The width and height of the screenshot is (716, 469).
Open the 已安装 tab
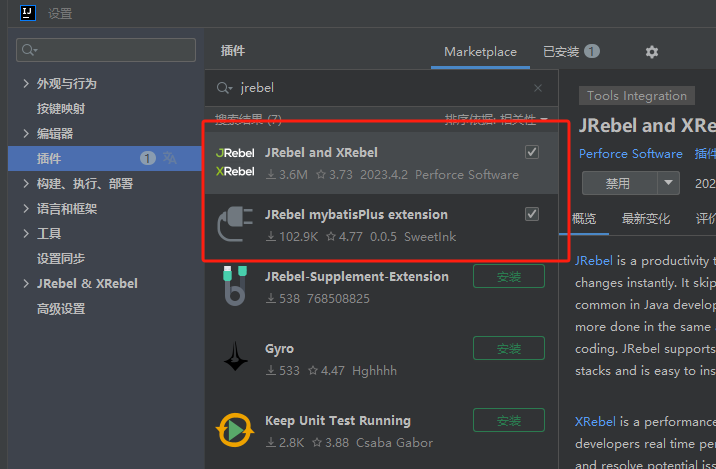pos(570,52)
